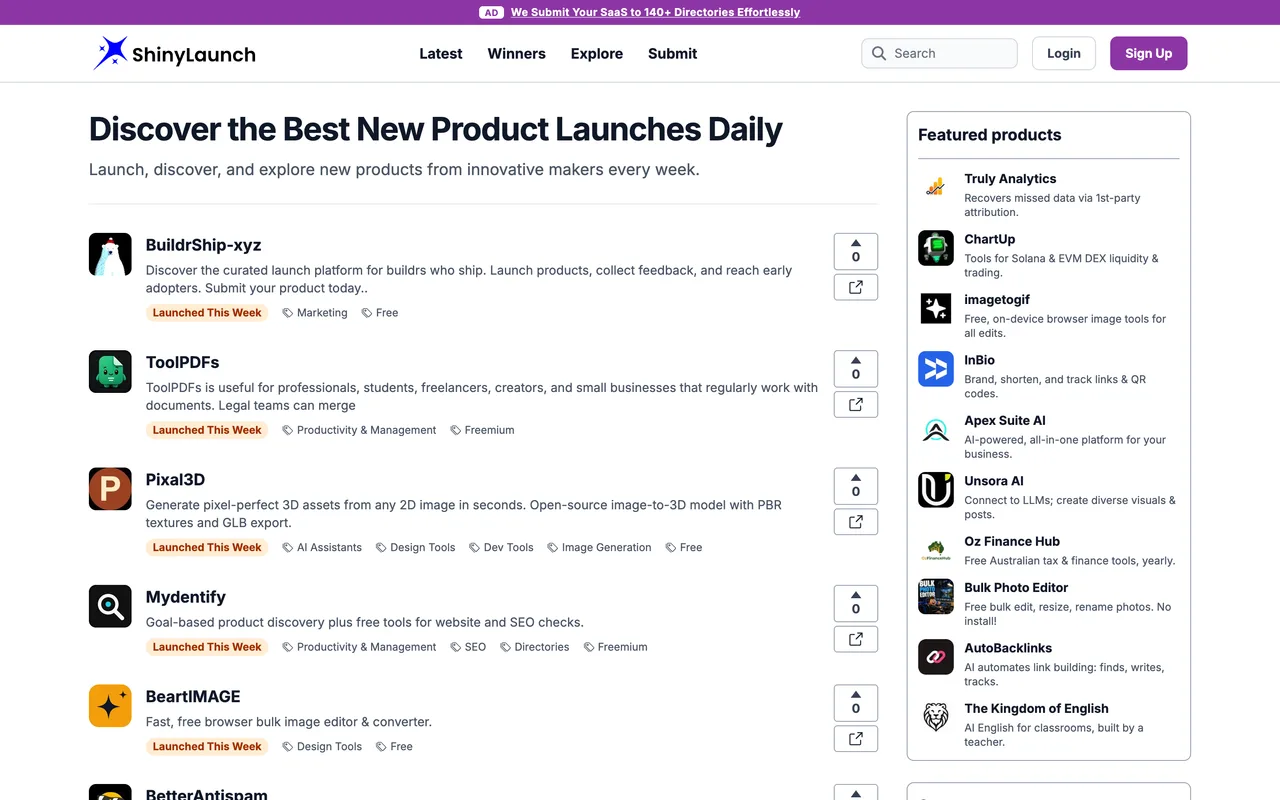Image resolution: width=1280 pixels, height=800 pixels.
Task: Open Apex Suite AI featured product title
Action: click(1005, 421)
